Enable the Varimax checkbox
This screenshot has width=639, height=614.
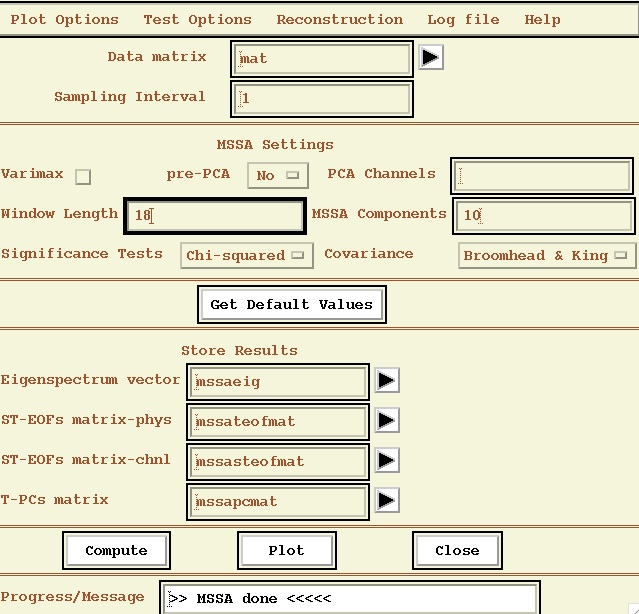pos(83,177)
